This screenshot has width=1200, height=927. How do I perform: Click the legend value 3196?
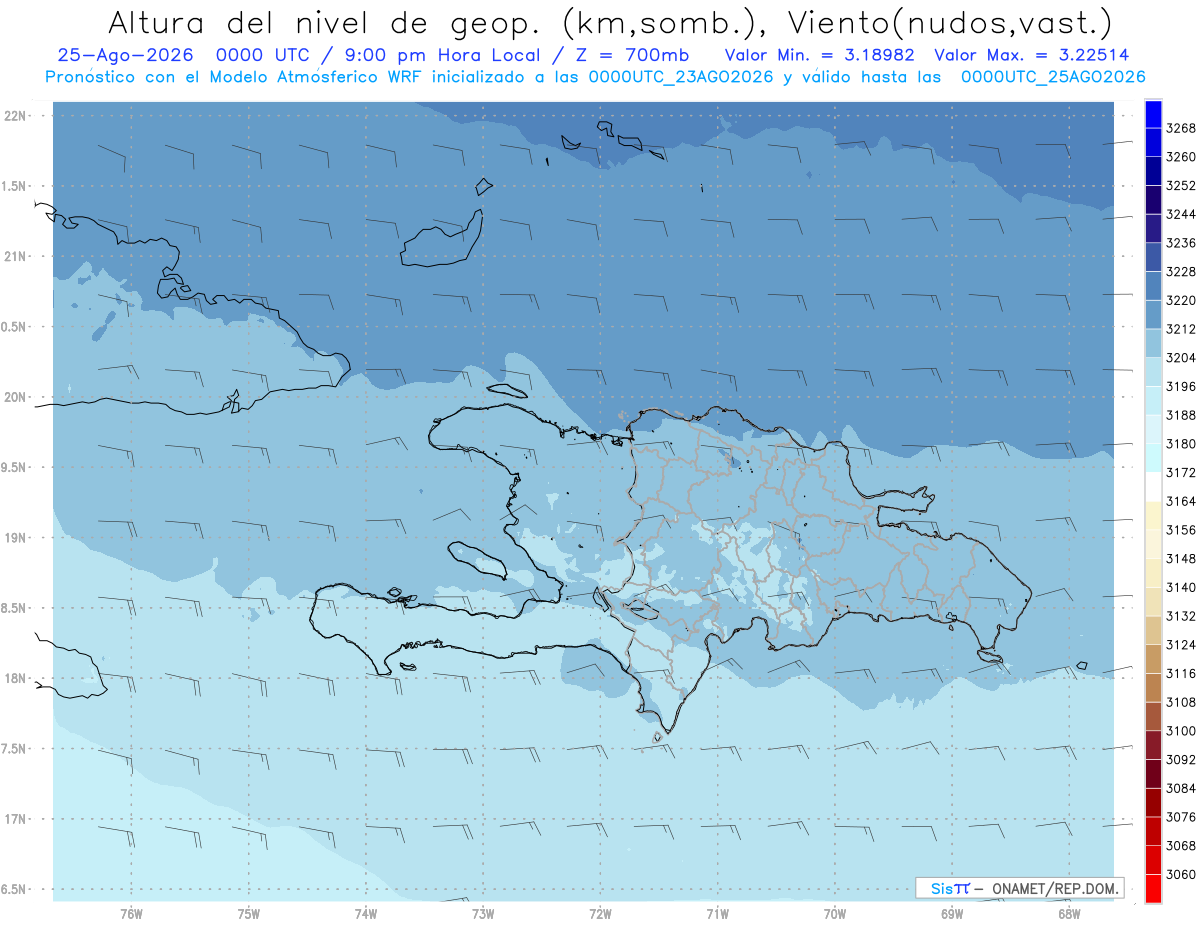[x=1181, y=386]
